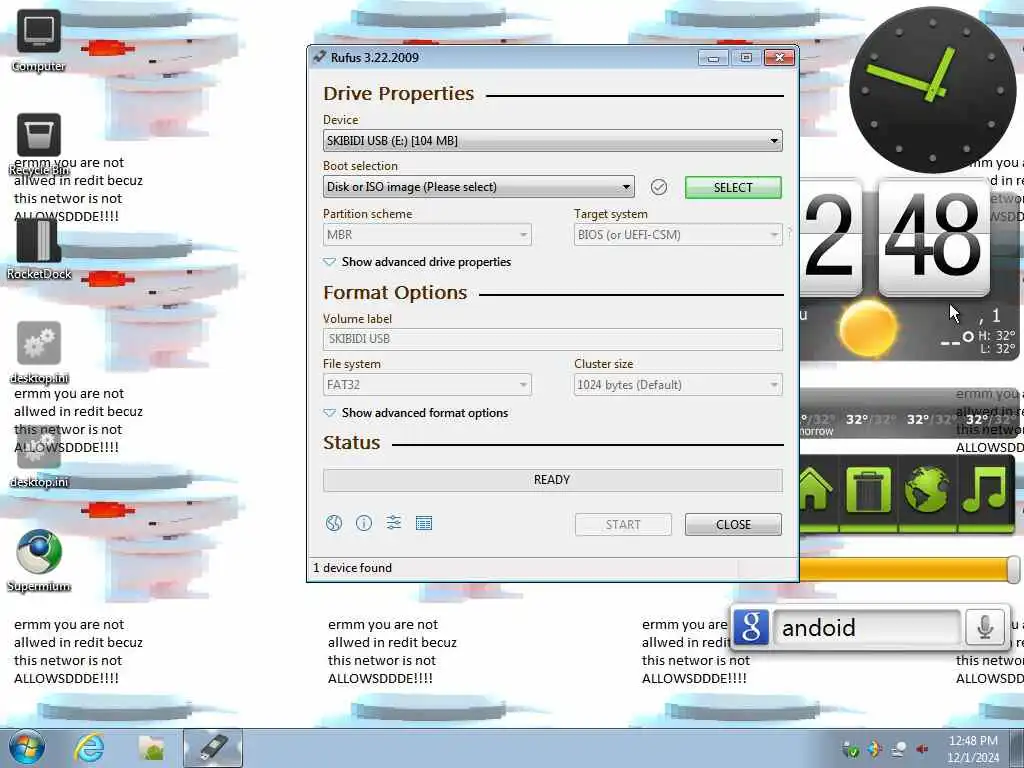Click the checksum checkmark icon beside SELECT
Screen dimensions: 1024x768
[659, 187]
